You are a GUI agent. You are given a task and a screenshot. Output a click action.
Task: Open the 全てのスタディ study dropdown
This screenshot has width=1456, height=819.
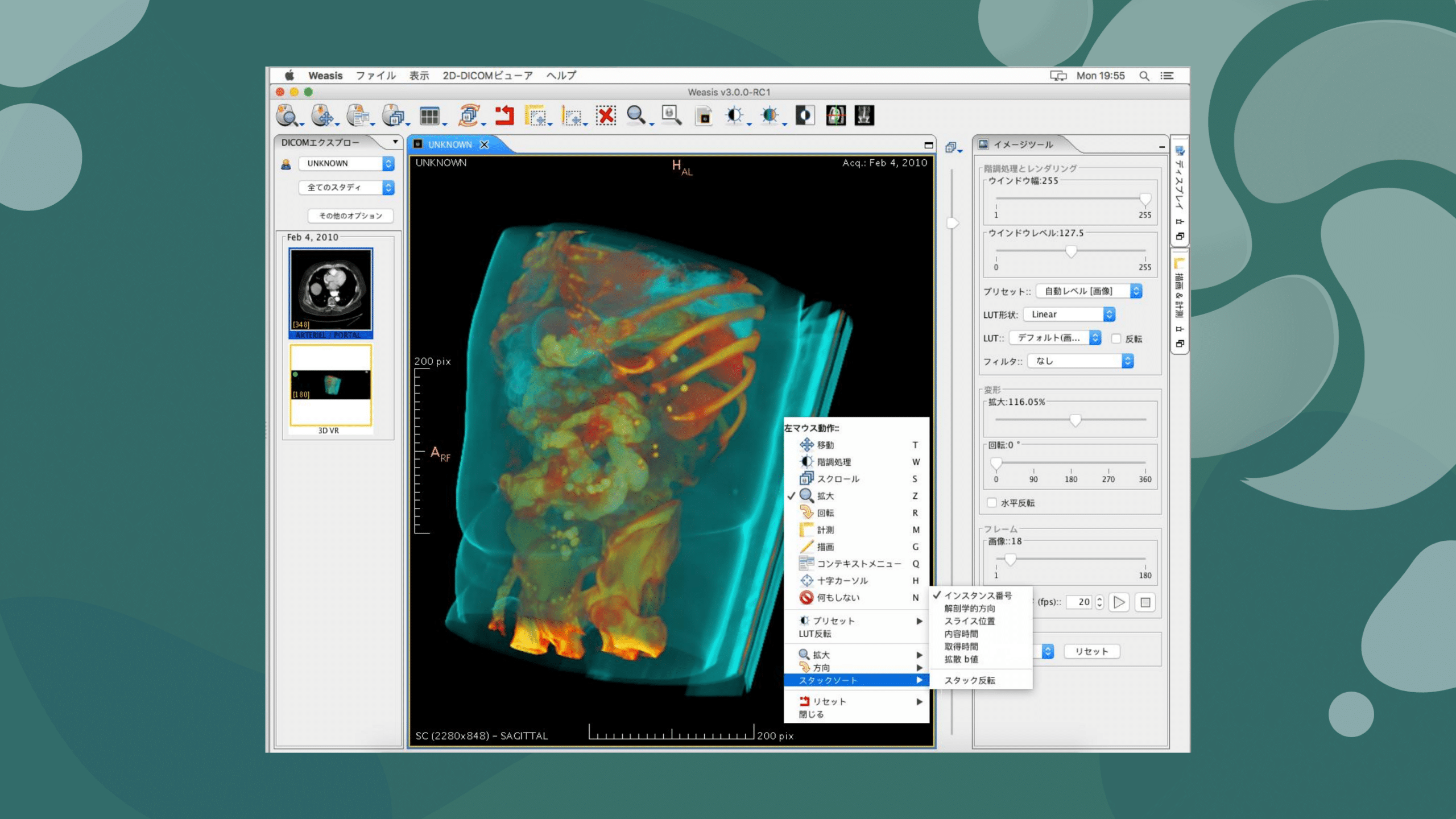tap(346, 188)
